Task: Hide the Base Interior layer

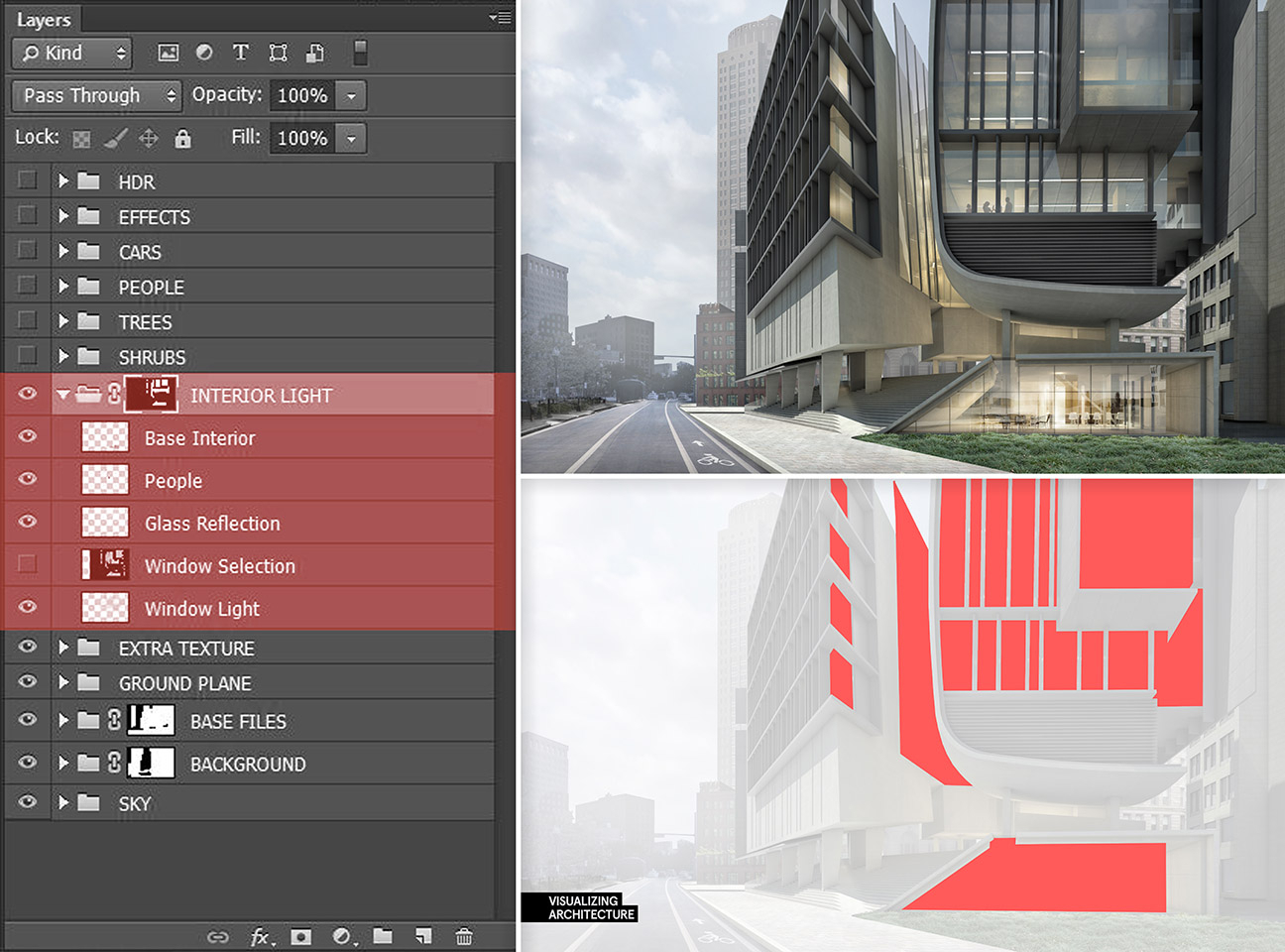Action: [27, 436]
